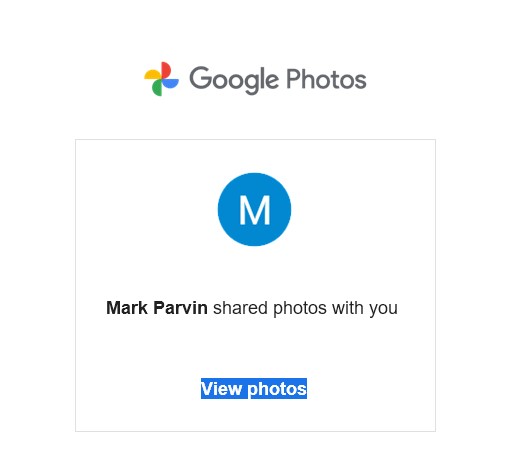Click the Google Photos pinwheel logo
Screen dimensions: 532x461
[x=162, y=79]
